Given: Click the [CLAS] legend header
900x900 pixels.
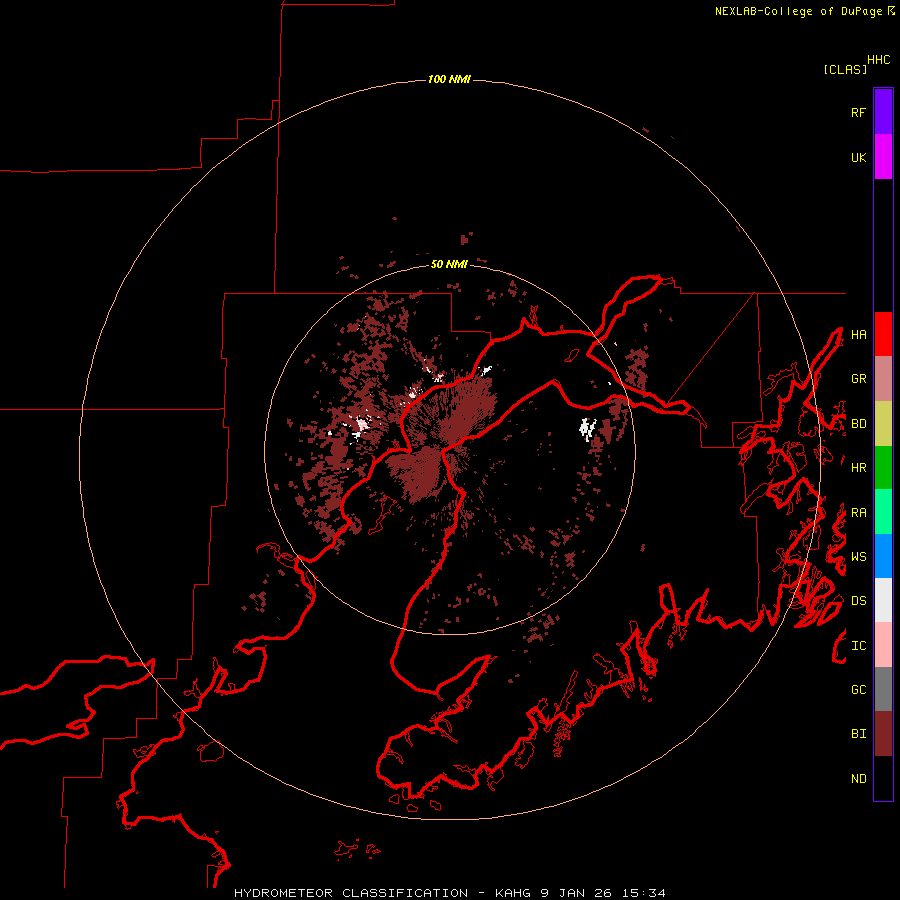Looking at the screenshot, I should point(845,69).
